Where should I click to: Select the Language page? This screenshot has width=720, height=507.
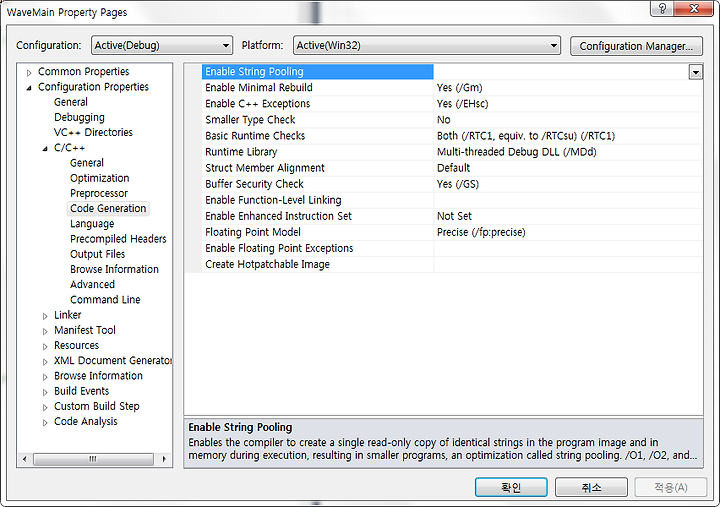point(92,223)
